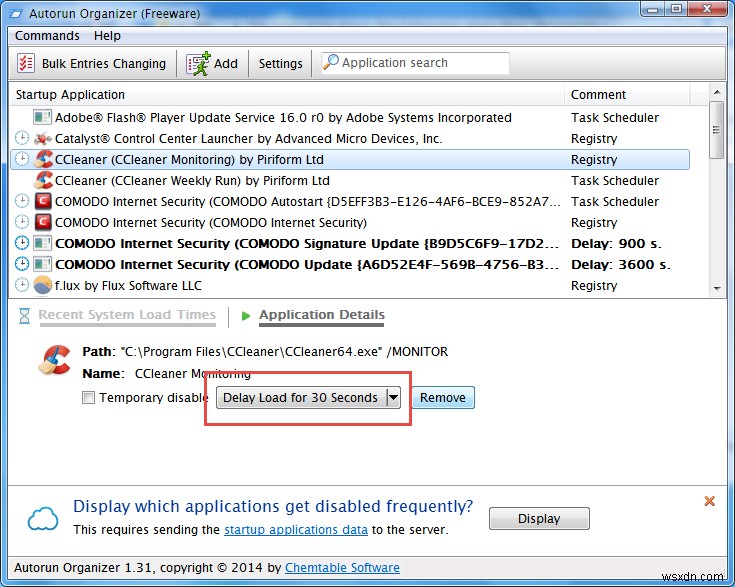This screenshot has width=735, height=587.
Task: Click the clock icon beside CCleaner Monitoring
Action: pos(22,159)
